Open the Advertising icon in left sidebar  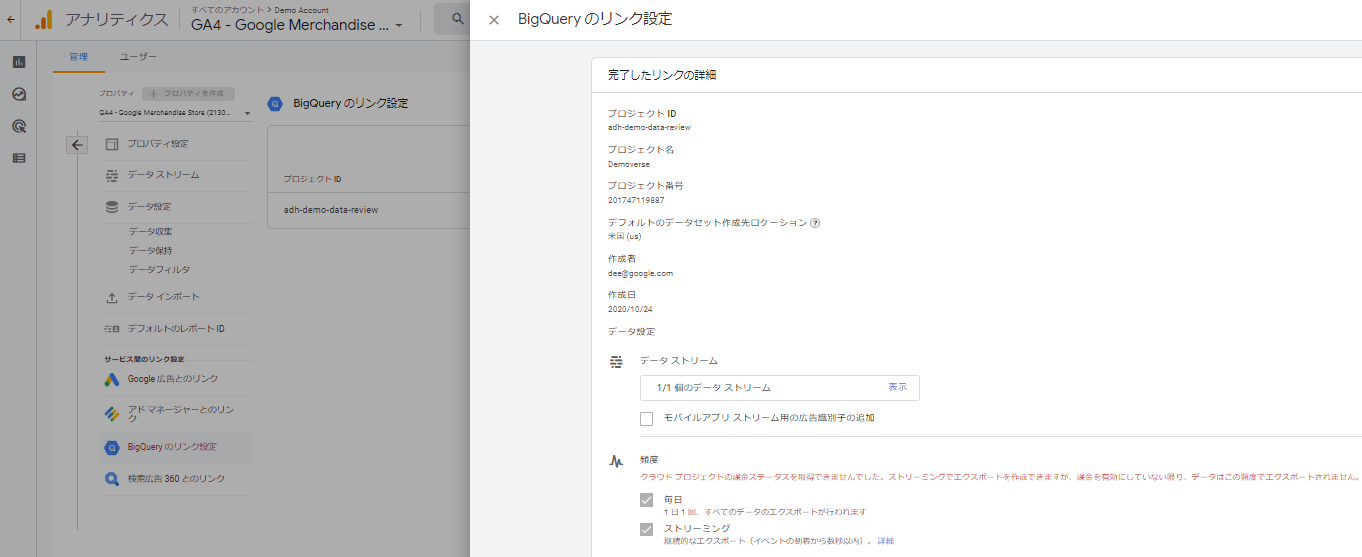pyautogui.click(x=18, y=126)
